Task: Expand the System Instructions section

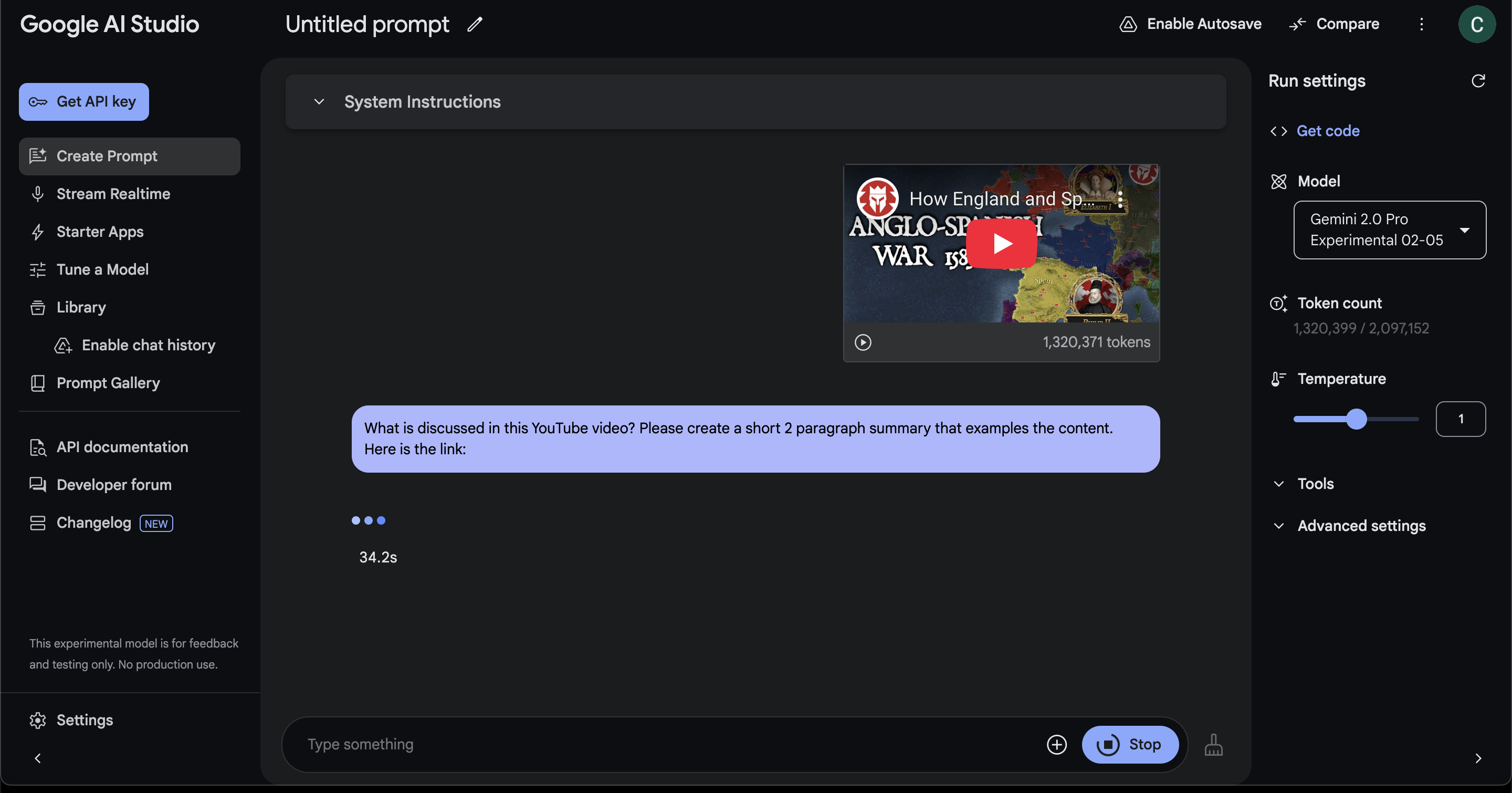Action: 319,101
